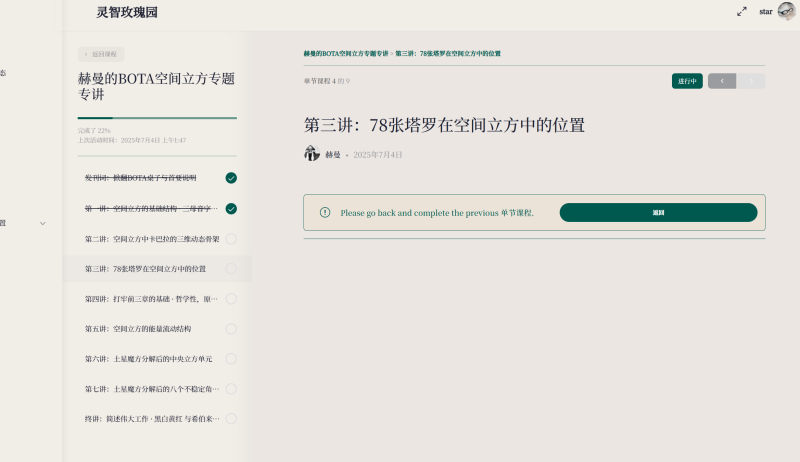Mark the 第七讲 completion circle

[x=231, y=389]
